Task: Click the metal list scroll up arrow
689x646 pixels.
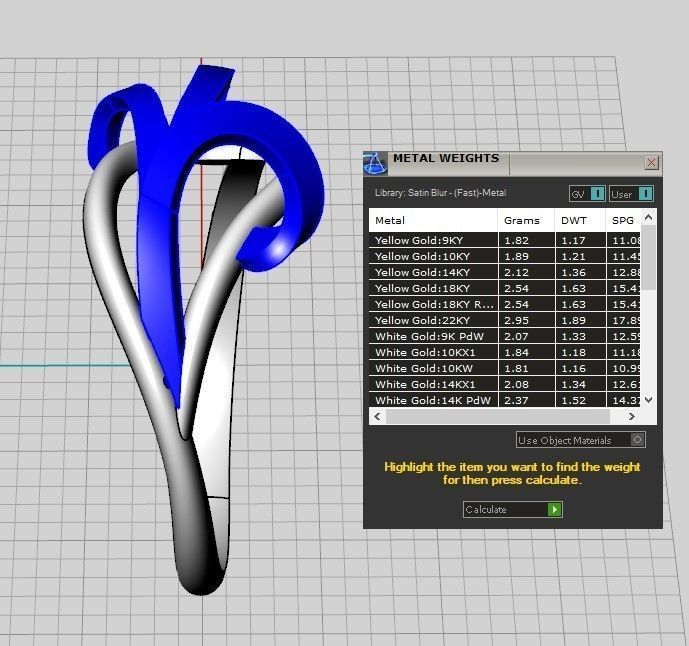Action: (648, 217)
